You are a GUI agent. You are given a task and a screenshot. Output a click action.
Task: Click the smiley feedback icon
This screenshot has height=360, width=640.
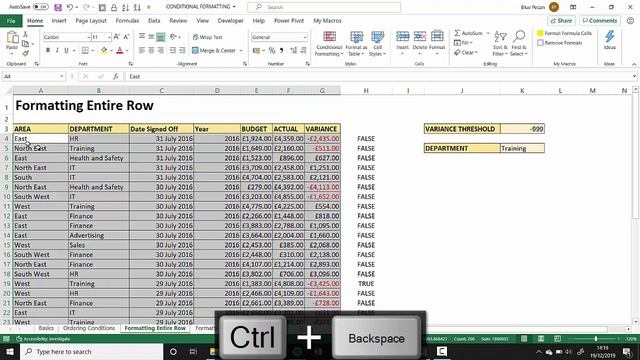(631, 20)
